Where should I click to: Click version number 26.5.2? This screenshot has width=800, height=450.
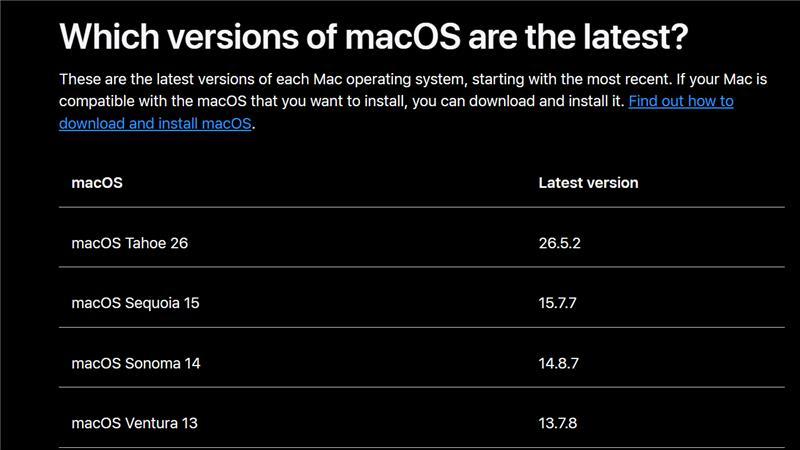coord(560,243)
